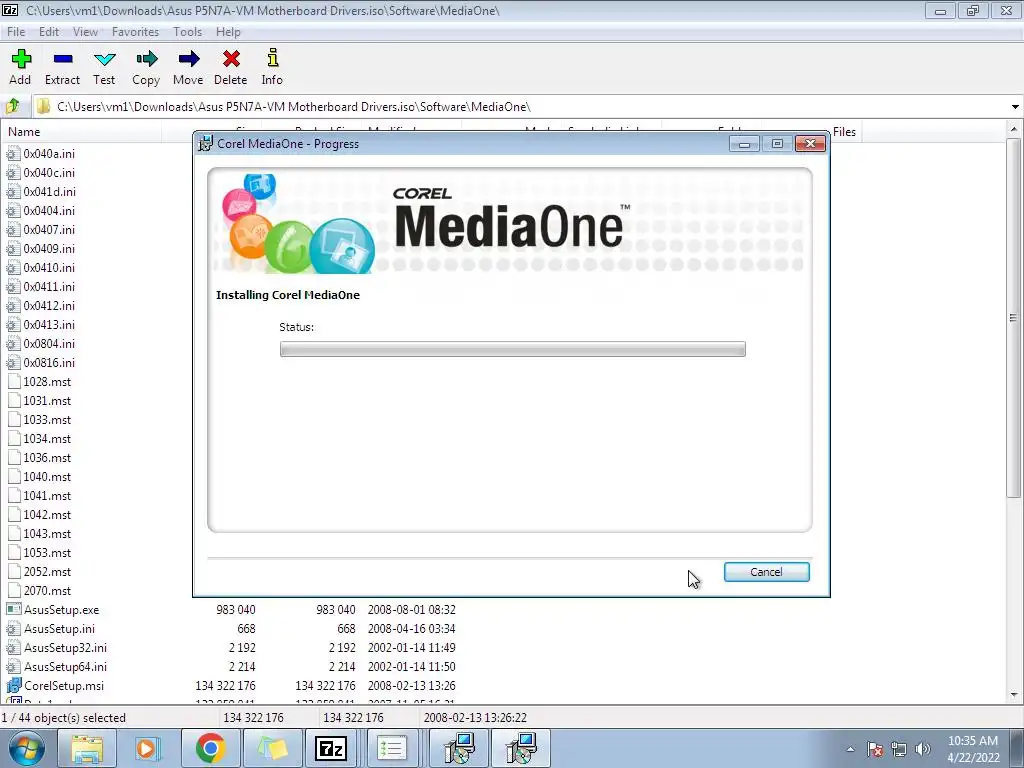Click the Move toolbar icon
Image resolution: width=1024 pixels, height=768 pixels.
188,59
